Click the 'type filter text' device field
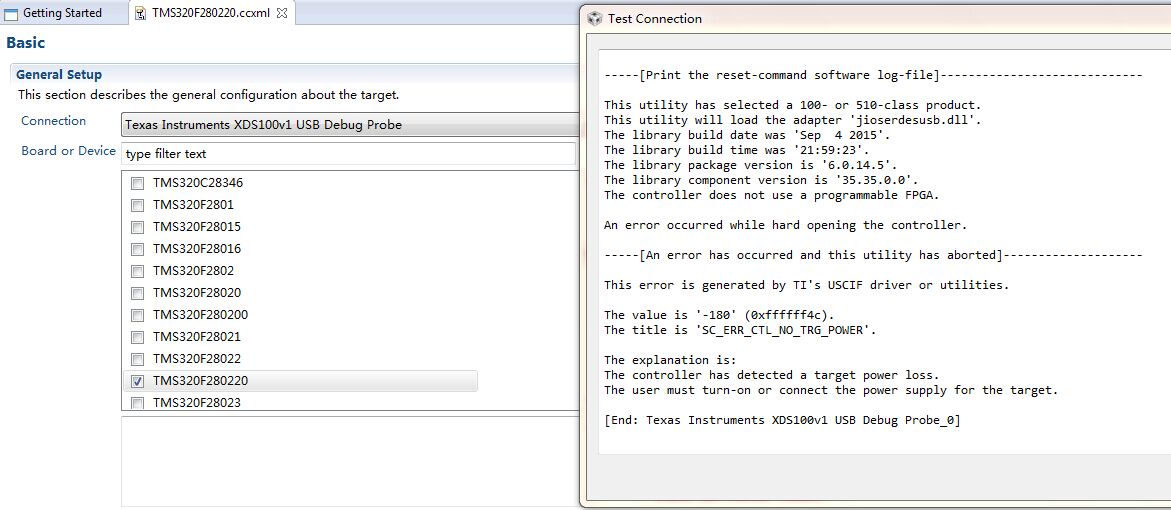 point(348,154)
